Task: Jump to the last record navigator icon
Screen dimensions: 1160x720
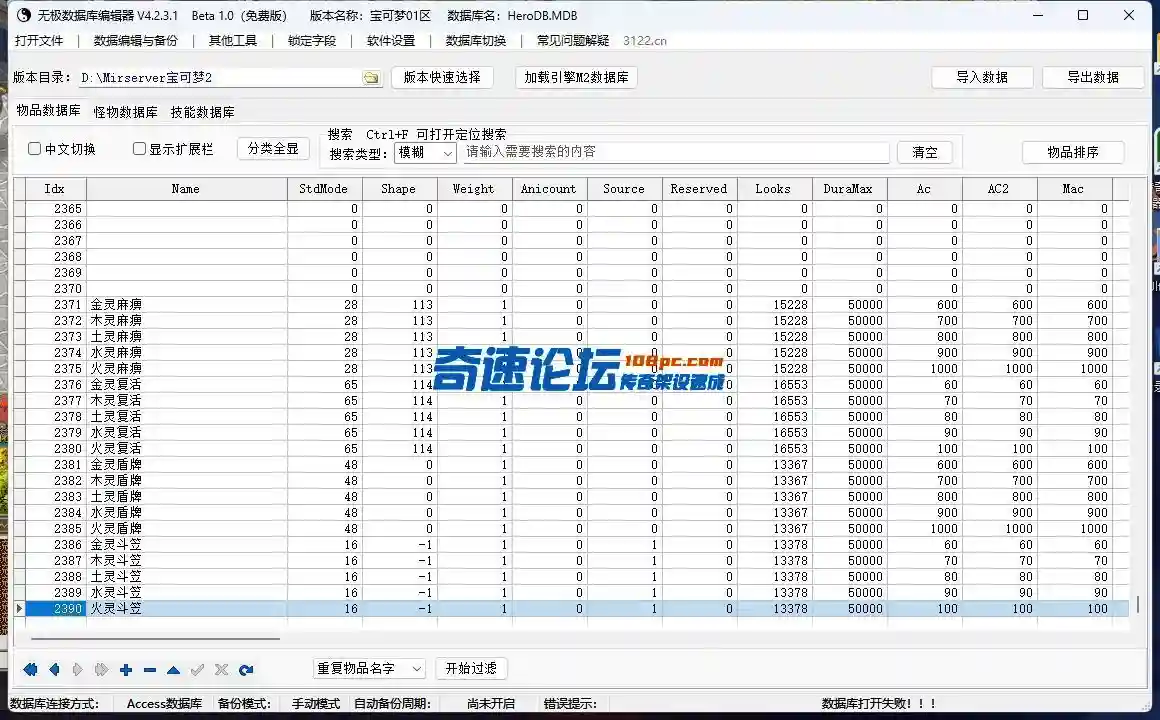Action: point(101,670)
